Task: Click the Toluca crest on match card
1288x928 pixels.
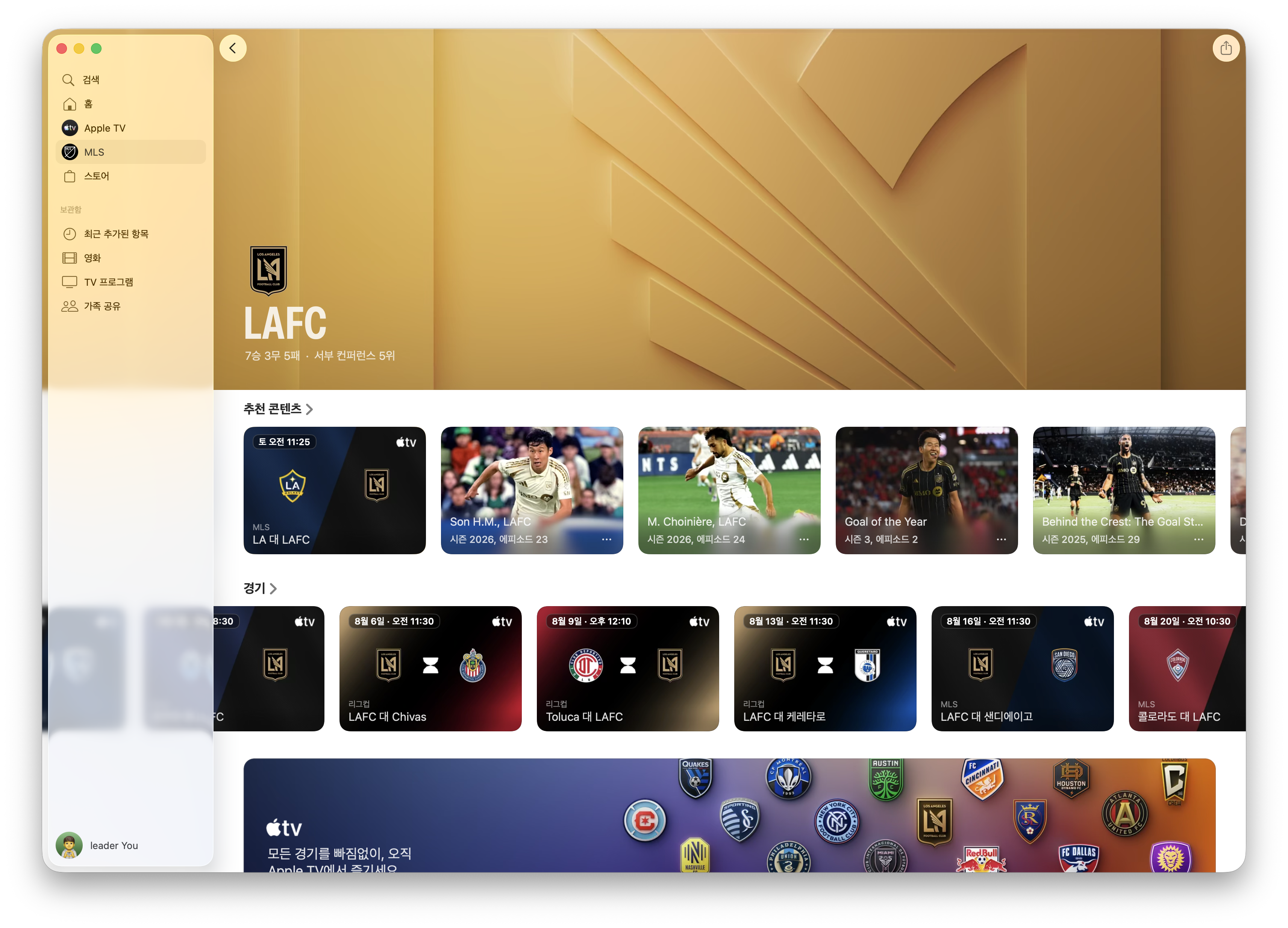Action: pyautogui.click(x=586, y=665)
